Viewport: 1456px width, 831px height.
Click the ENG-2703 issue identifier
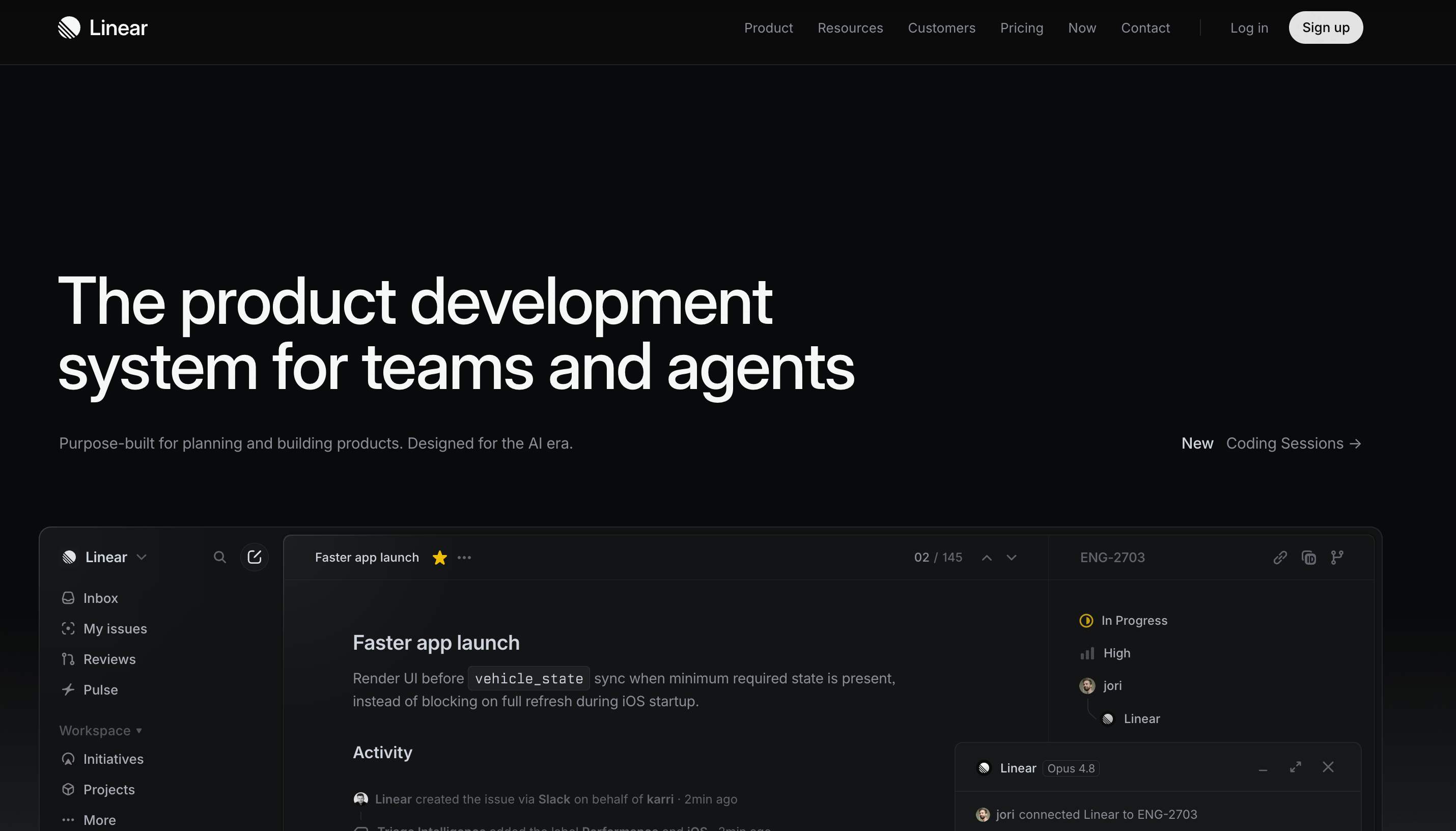(1112, 558)
